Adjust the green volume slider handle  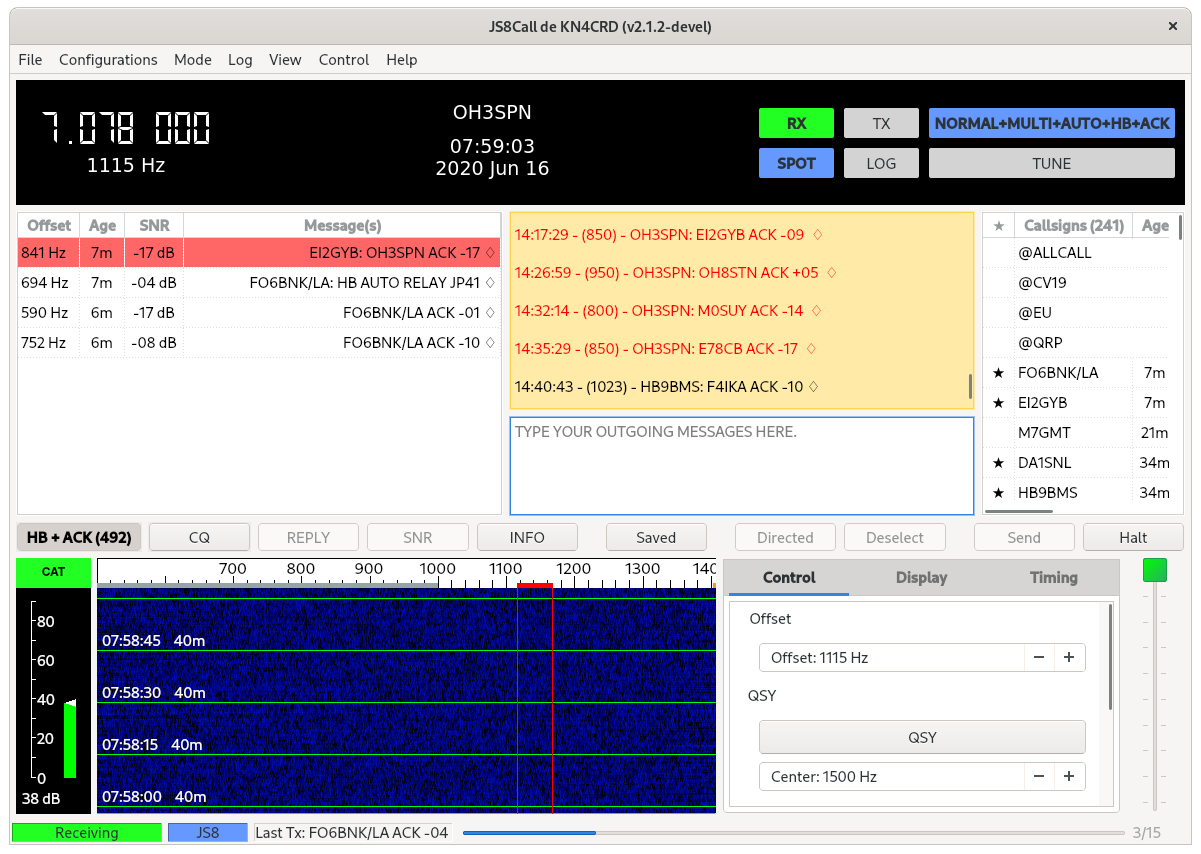(1155, 570)
